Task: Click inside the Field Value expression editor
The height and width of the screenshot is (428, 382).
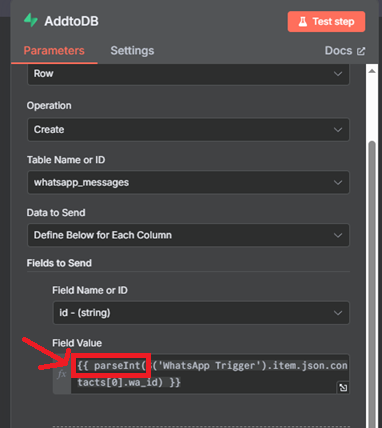Action: pyautogui.click(x=210, y=374)
